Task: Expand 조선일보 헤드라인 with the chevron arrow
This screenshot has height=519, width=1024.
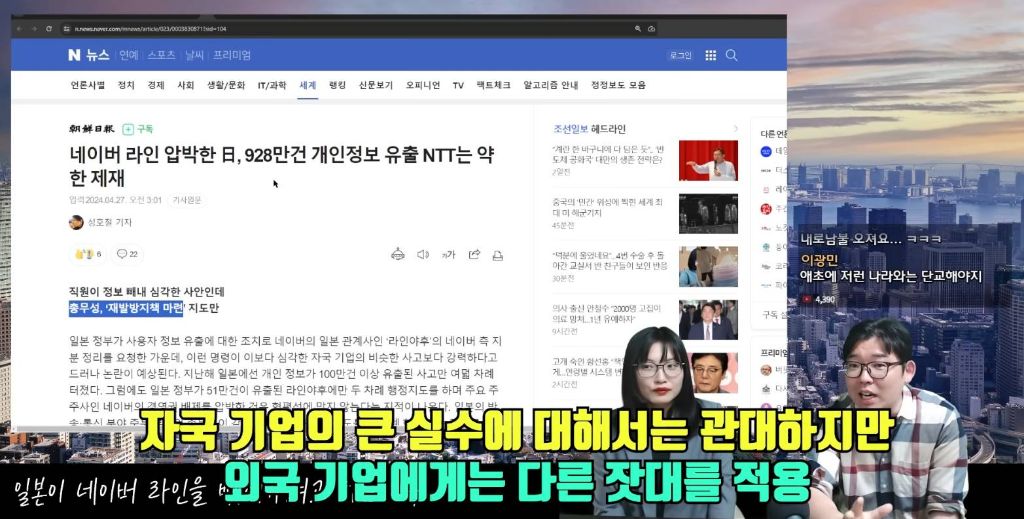Action: [735, 129]
